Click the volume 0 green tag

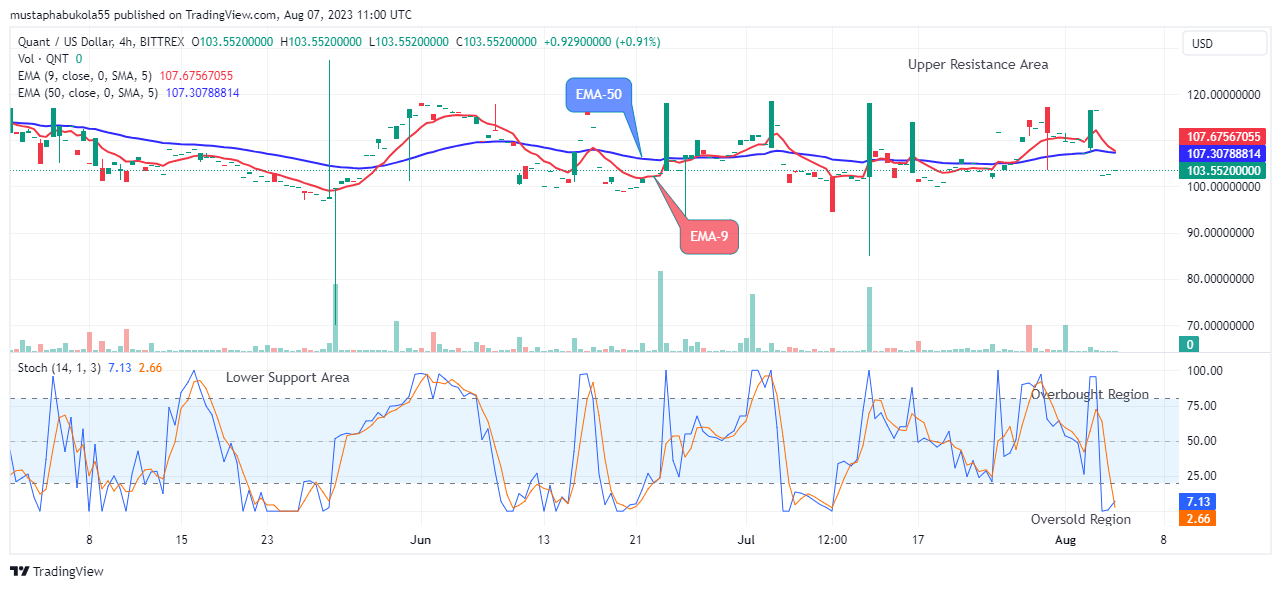[x=1189, y=344]
